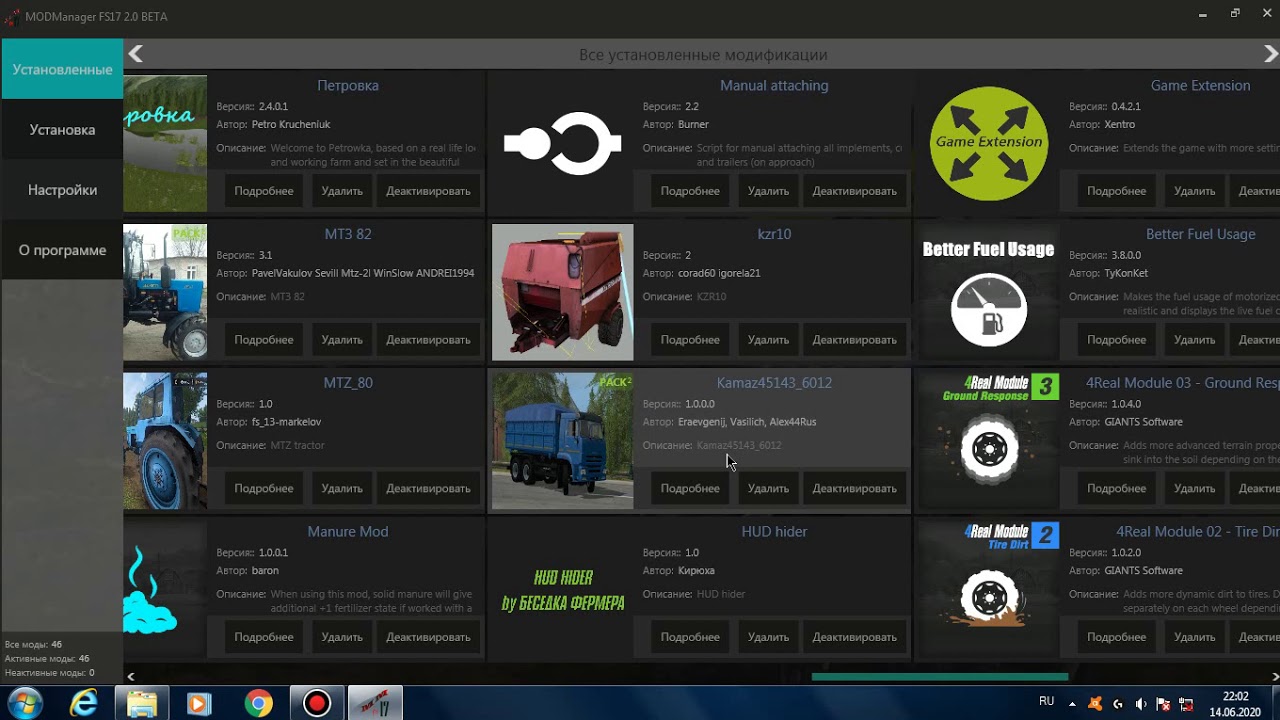Click the MT3 82 tractor thumbnail
This screenshot has width=1280, height=720.
[x=165, y=292]
